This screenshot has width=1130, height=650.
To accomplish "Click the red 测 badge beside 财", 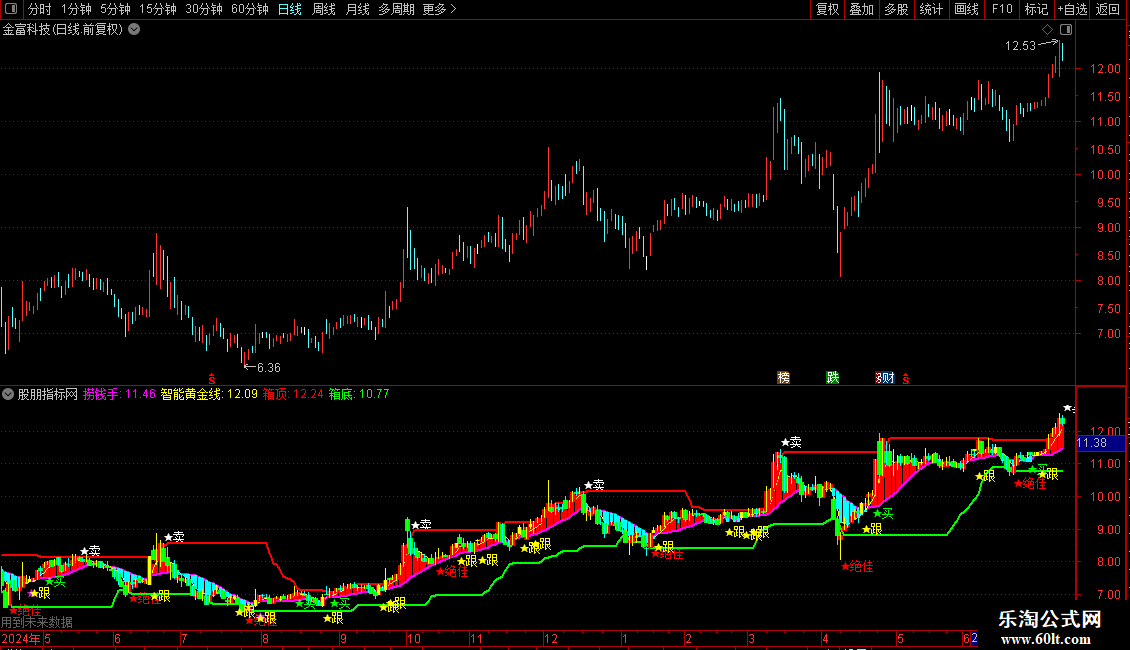I will [879, 378].
